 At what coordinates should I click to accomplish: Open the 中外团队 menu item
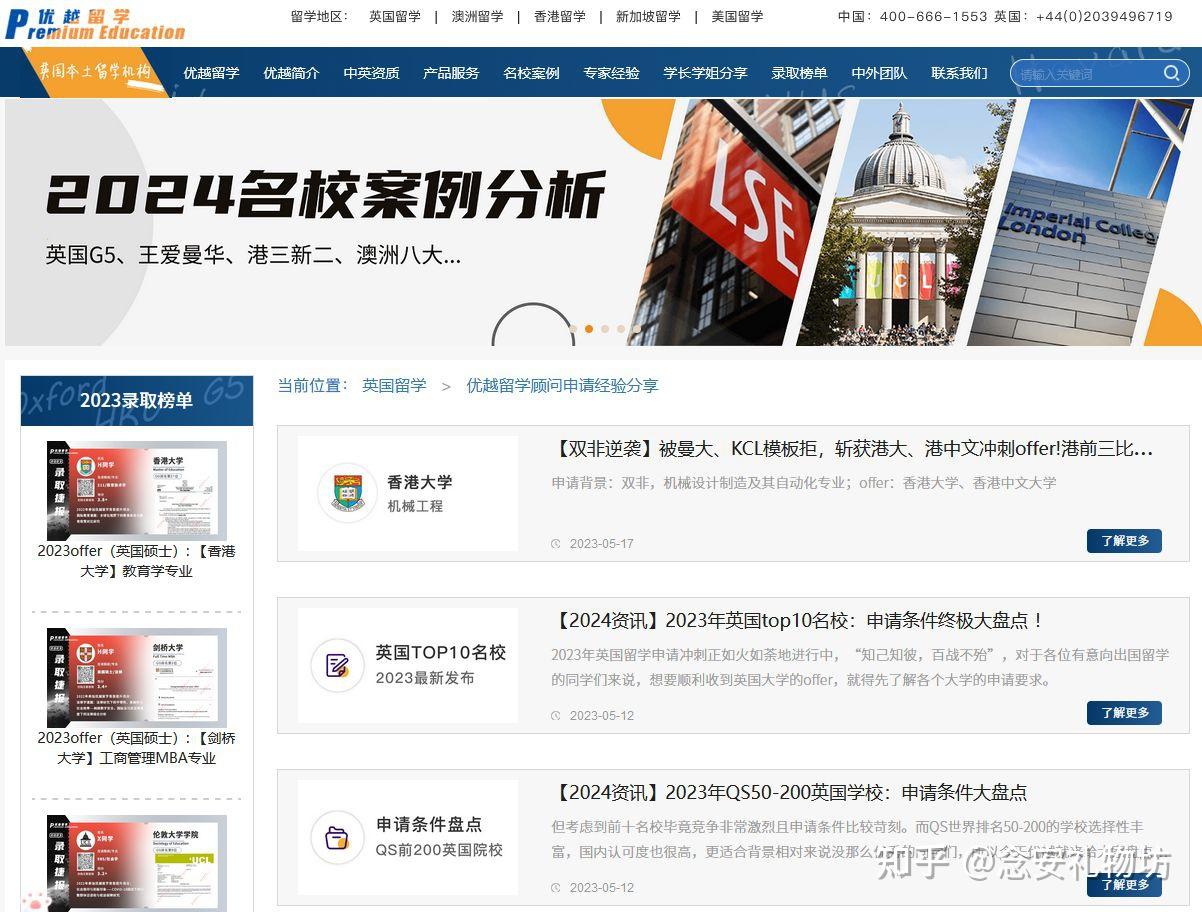pyautogui.click(x=879, y=73)
